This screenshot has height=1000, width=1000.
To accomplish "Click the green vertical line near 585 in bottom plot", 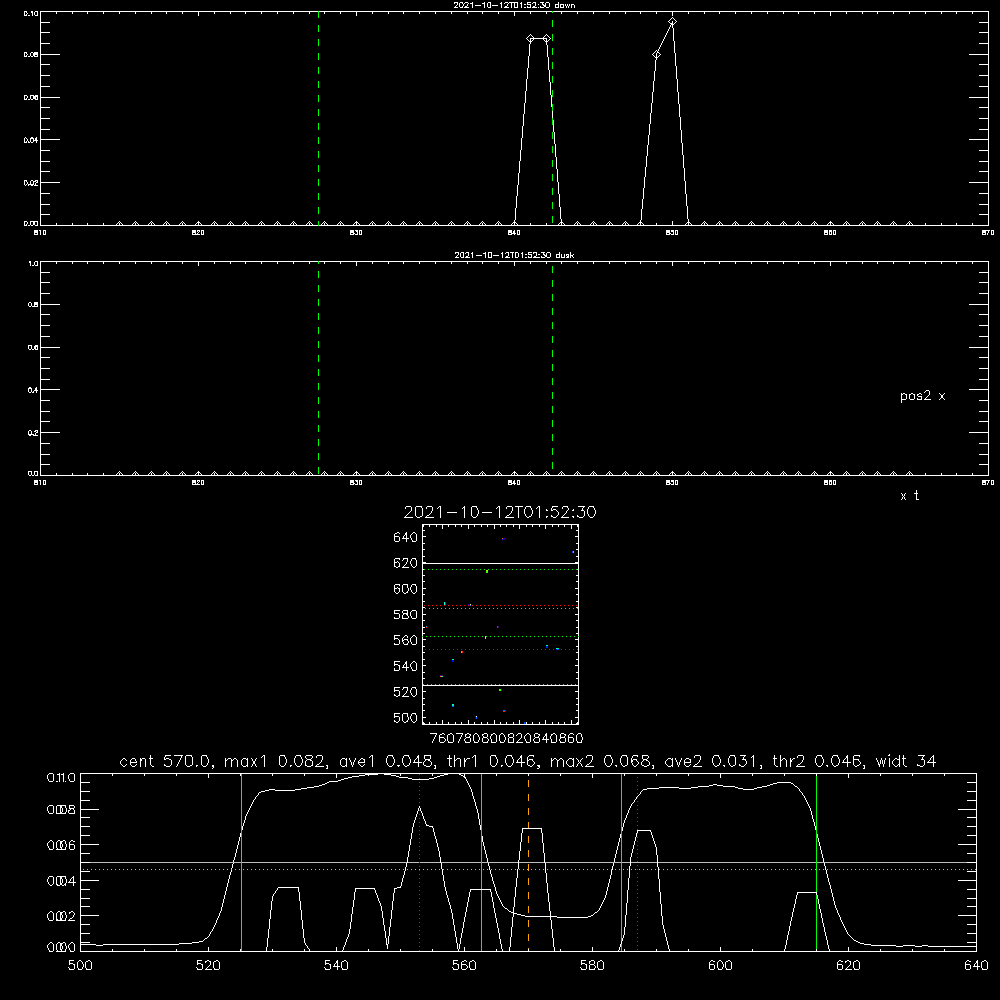I will [621, 861].
